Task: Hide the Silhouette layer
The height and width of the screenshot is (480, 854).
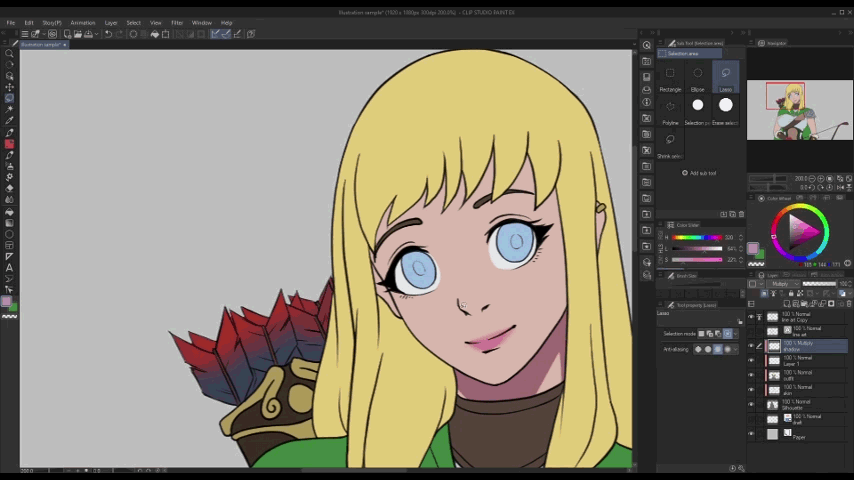Action: click(751, 405)
